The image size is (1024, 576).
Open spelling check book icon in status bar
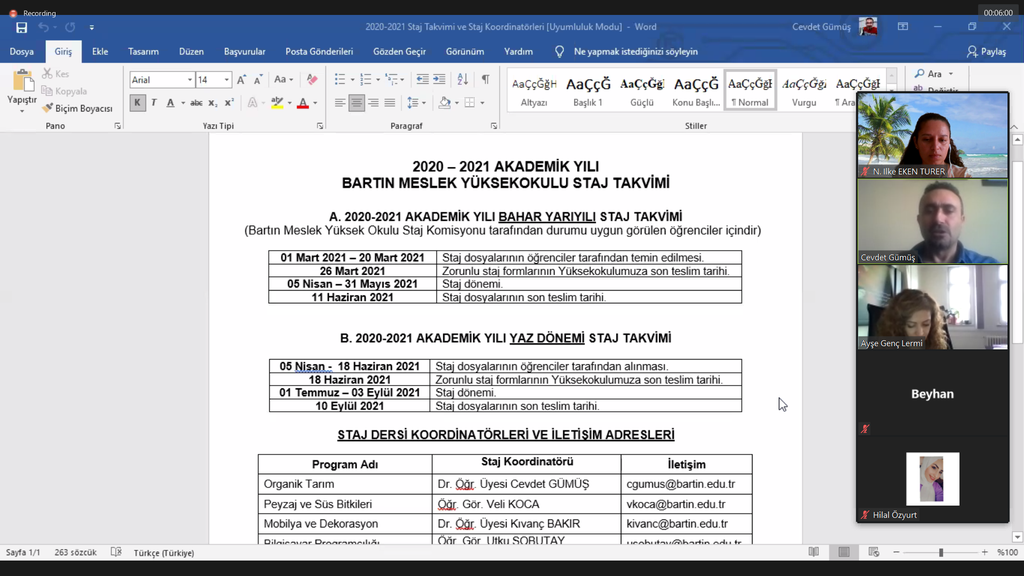click(116, 552)
